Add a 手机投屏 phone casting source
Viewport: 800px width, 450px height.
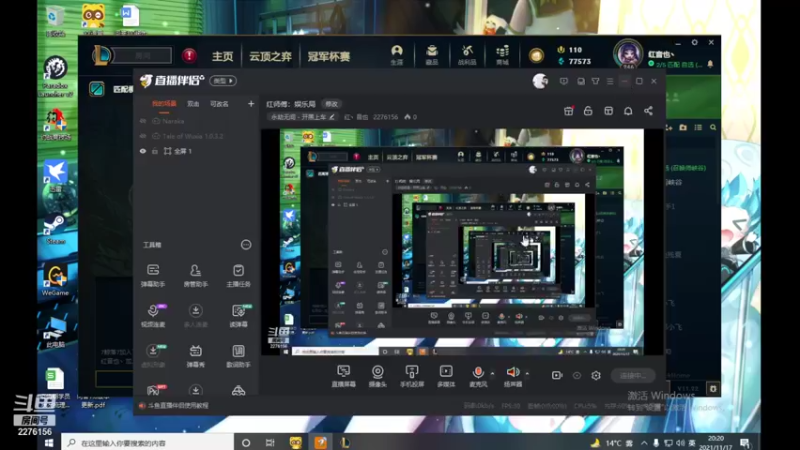pos(412,377)
